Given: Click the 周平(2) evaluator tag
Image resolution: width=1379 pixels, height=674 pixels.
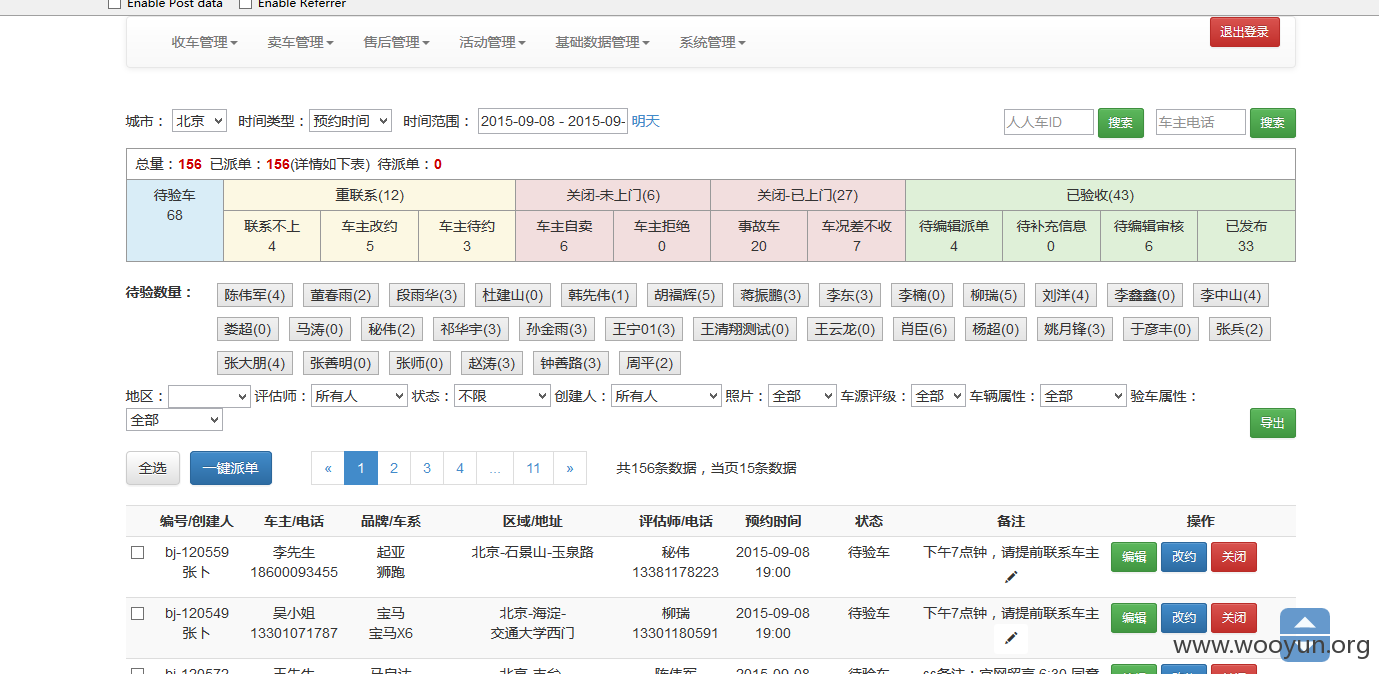Looking at the screenshot, I should pos(650,363).
